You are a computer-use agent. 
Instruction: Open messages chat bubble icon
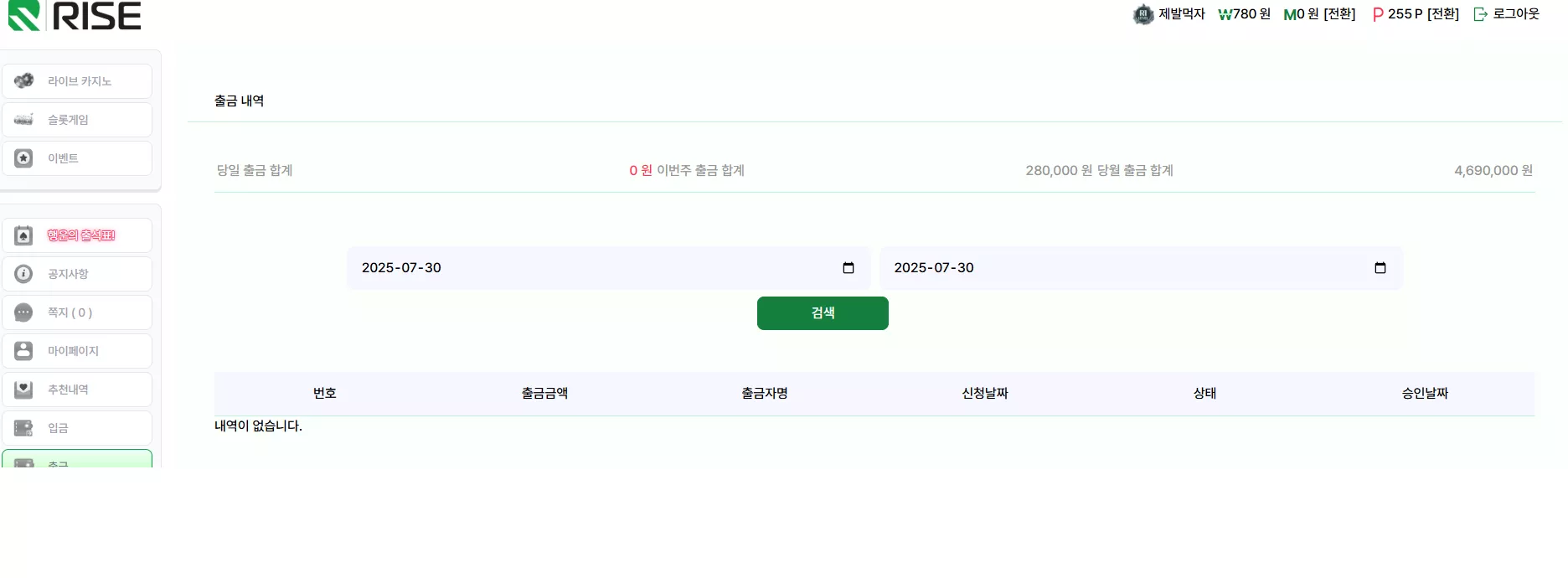click(23, 312)
